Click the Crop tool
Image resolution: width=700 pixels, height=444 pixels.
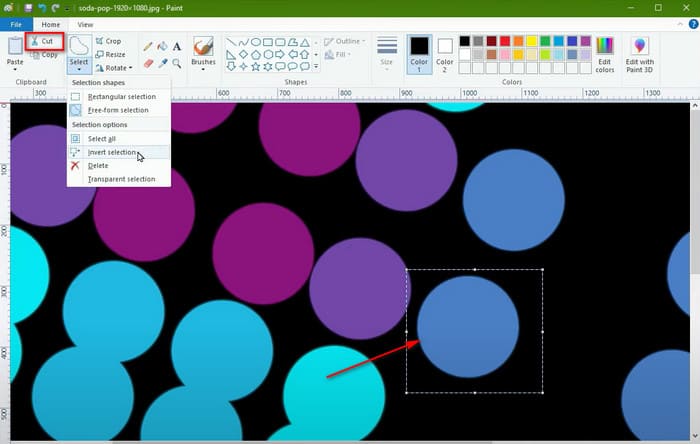click(x=108, y=41)
